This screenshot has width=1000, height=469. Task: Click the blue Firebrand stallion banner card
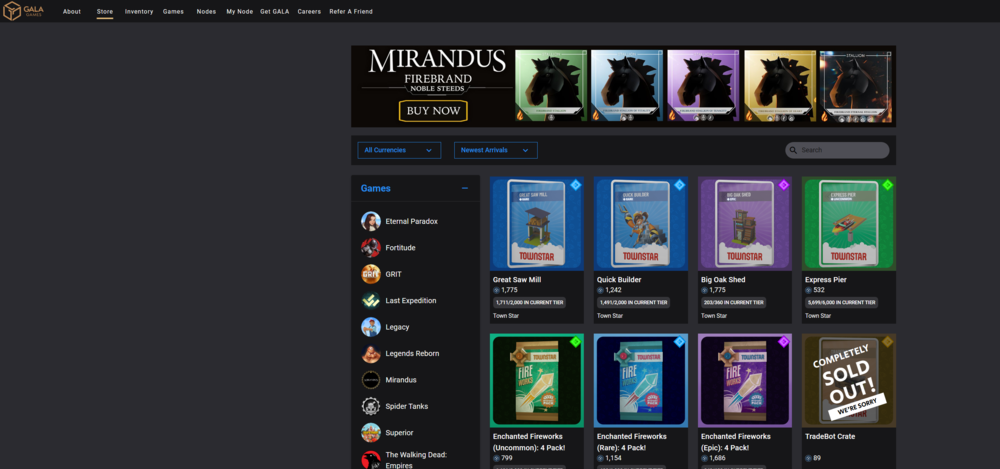coord(627,86)
